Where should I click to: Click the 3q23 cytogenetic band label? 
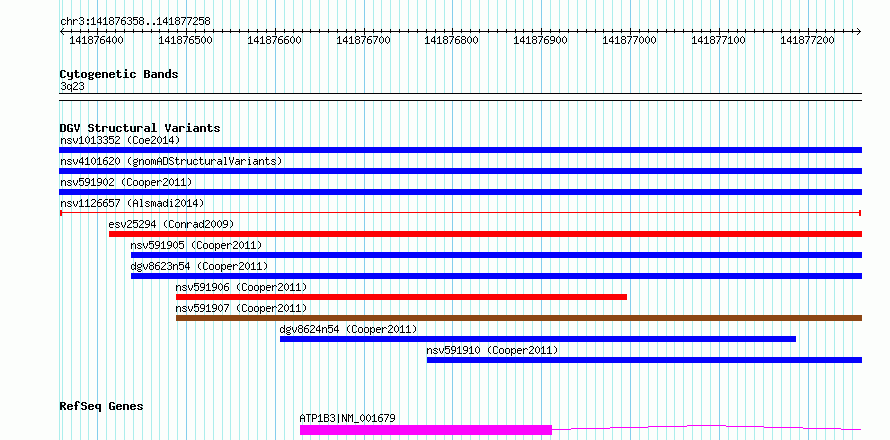(72, 86)
